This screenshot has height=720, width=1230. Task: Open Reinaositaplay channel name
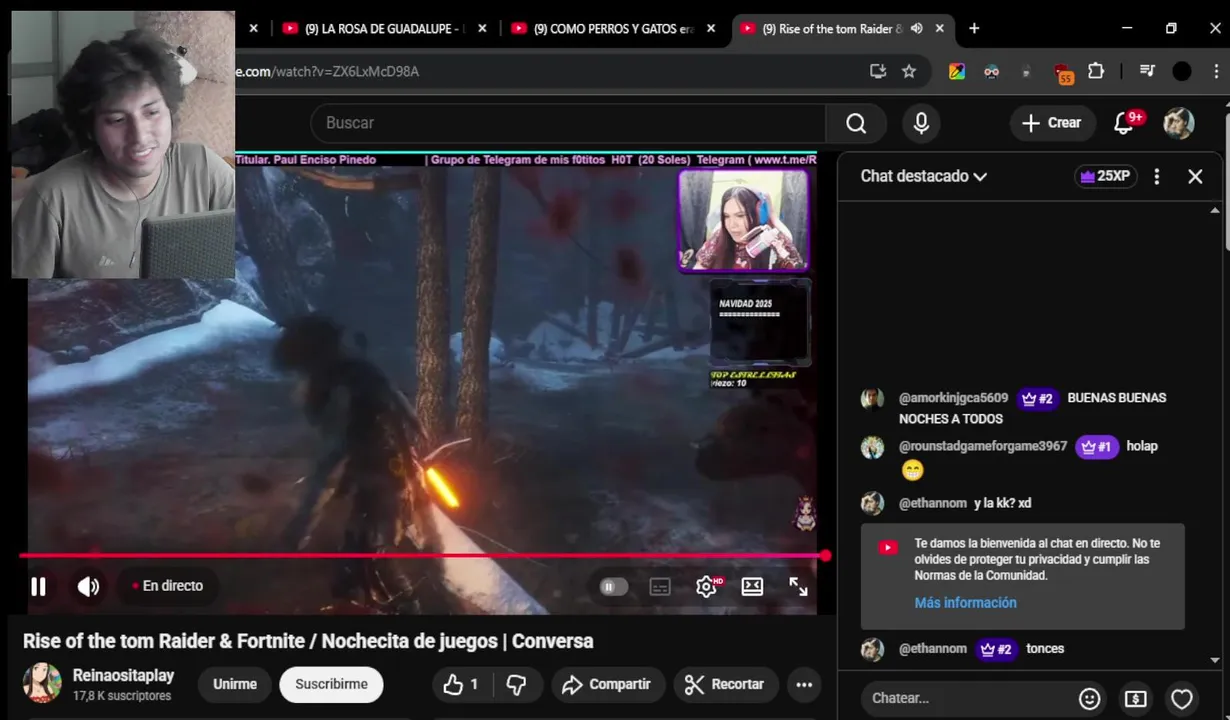point(123,675)
